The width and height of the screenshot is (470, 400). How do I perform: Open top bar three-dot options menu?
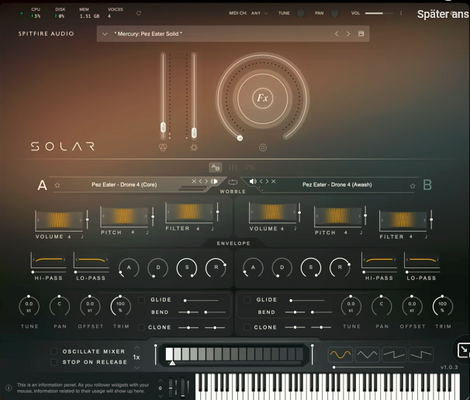401,13
